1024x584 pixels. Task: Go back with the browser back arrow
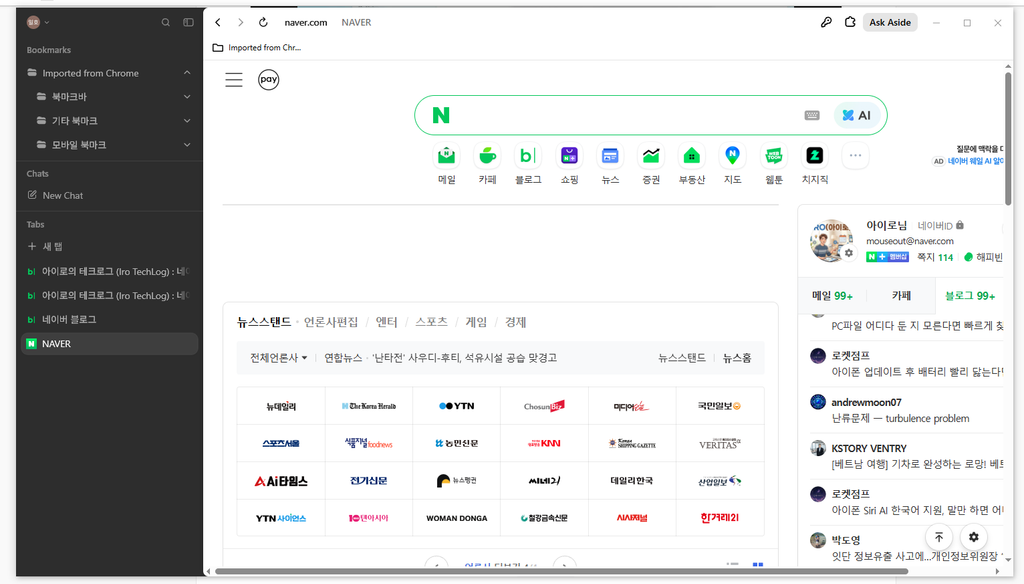coord(218,22)
